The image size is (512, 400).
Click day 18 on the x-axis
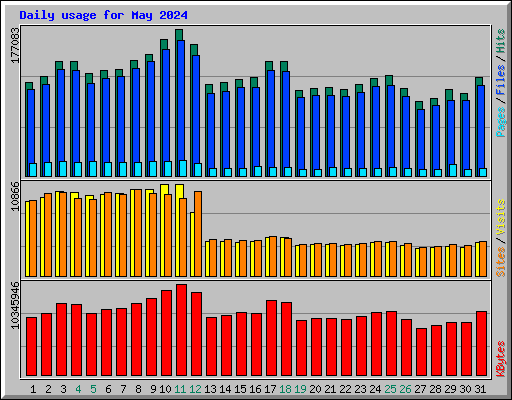285,389
